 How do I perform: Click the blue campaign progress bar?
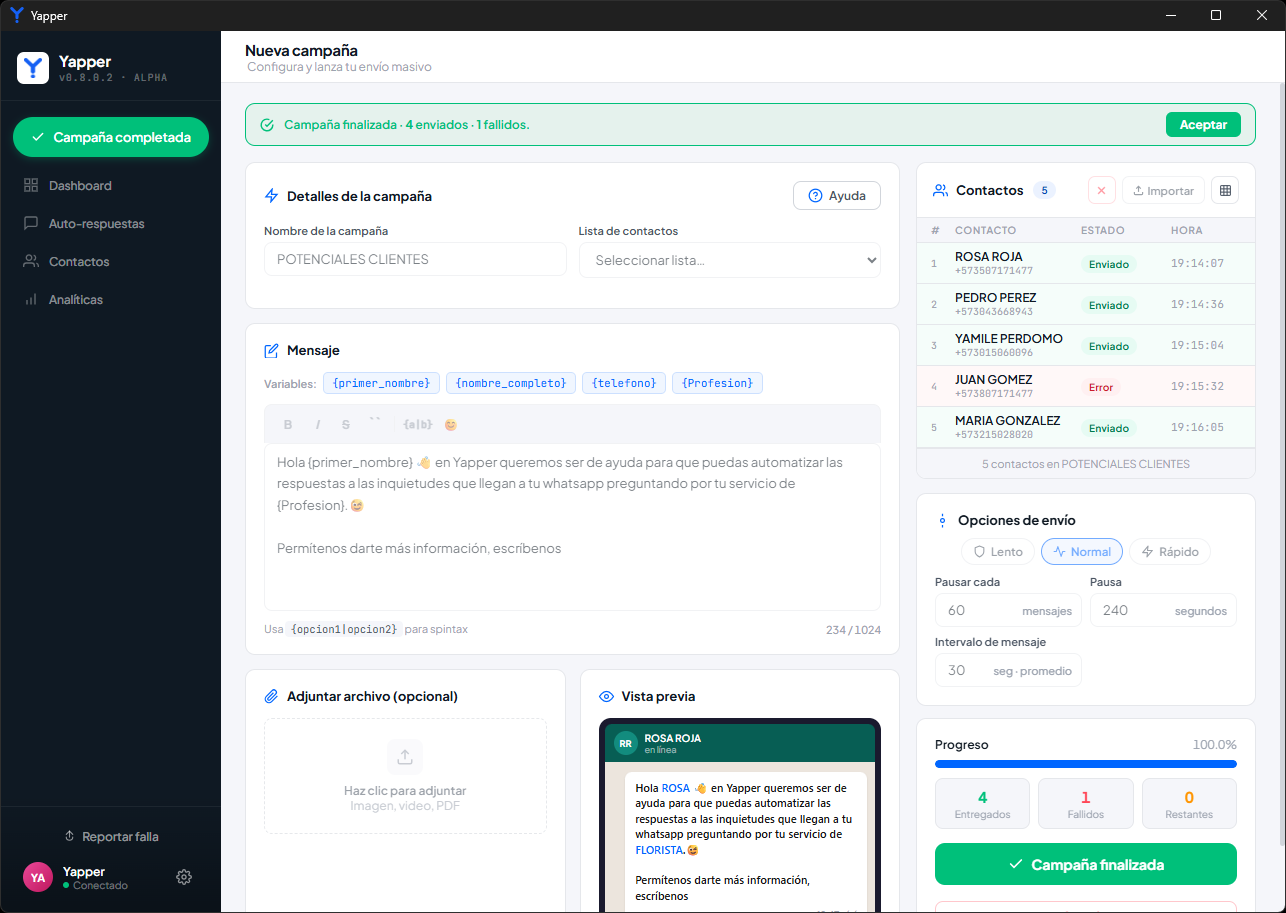(1085, 764)
